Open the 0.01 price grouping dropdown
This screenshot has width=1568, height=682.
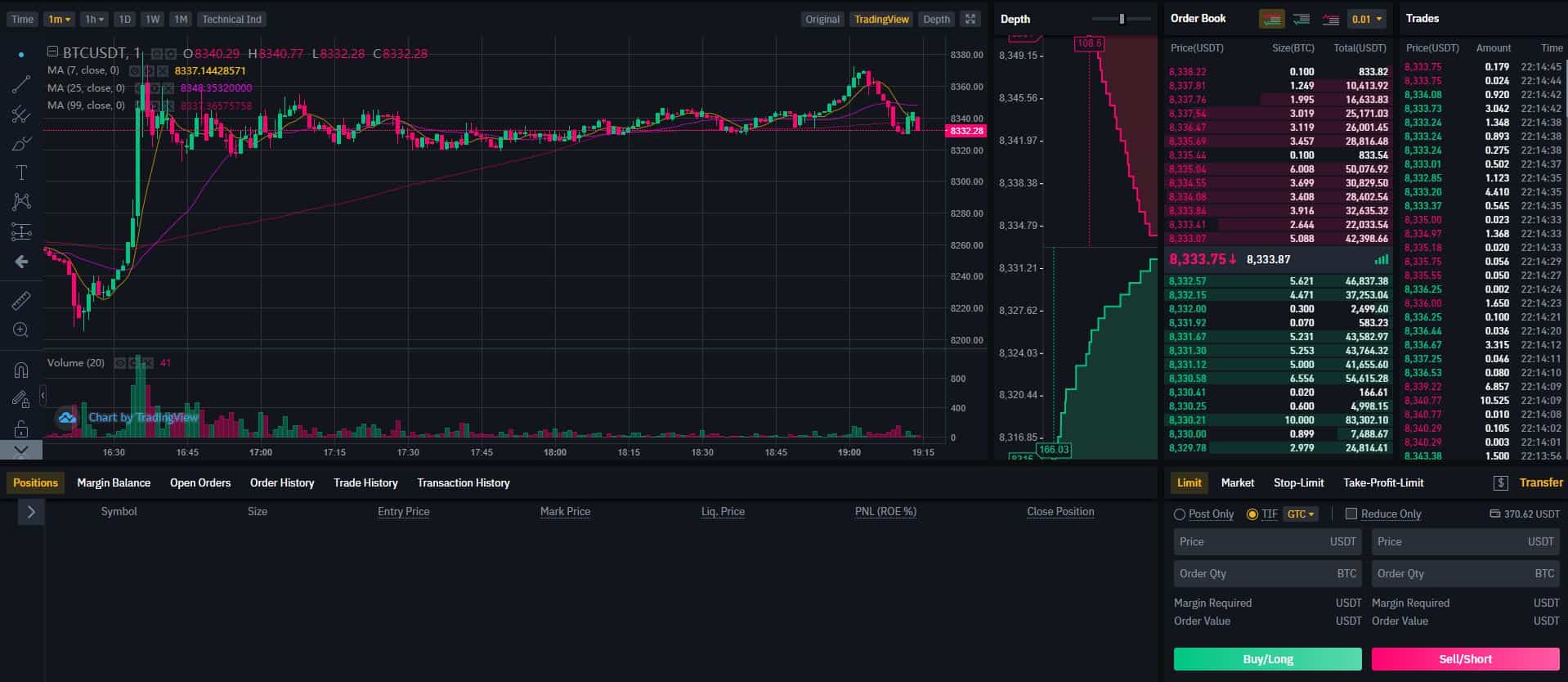[1367, 19]
